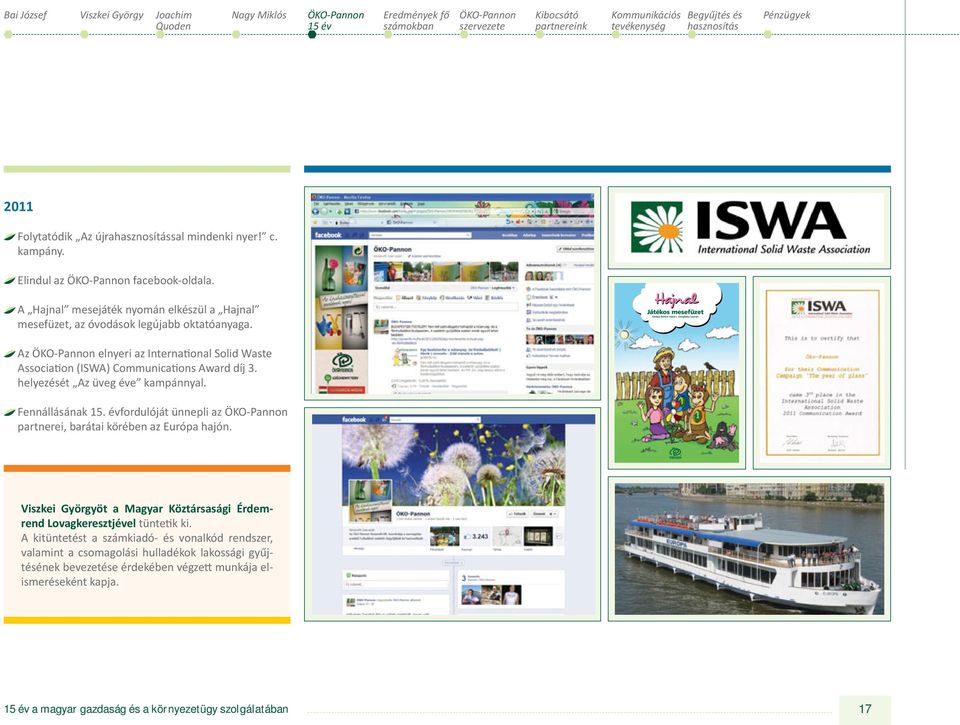The height and width of the screenshot is (725, 960).
Task: Click the leaf bullet beside Elindul az ÖKO-Pannon facebook-oldala
Action: click(x=9, y=281)
